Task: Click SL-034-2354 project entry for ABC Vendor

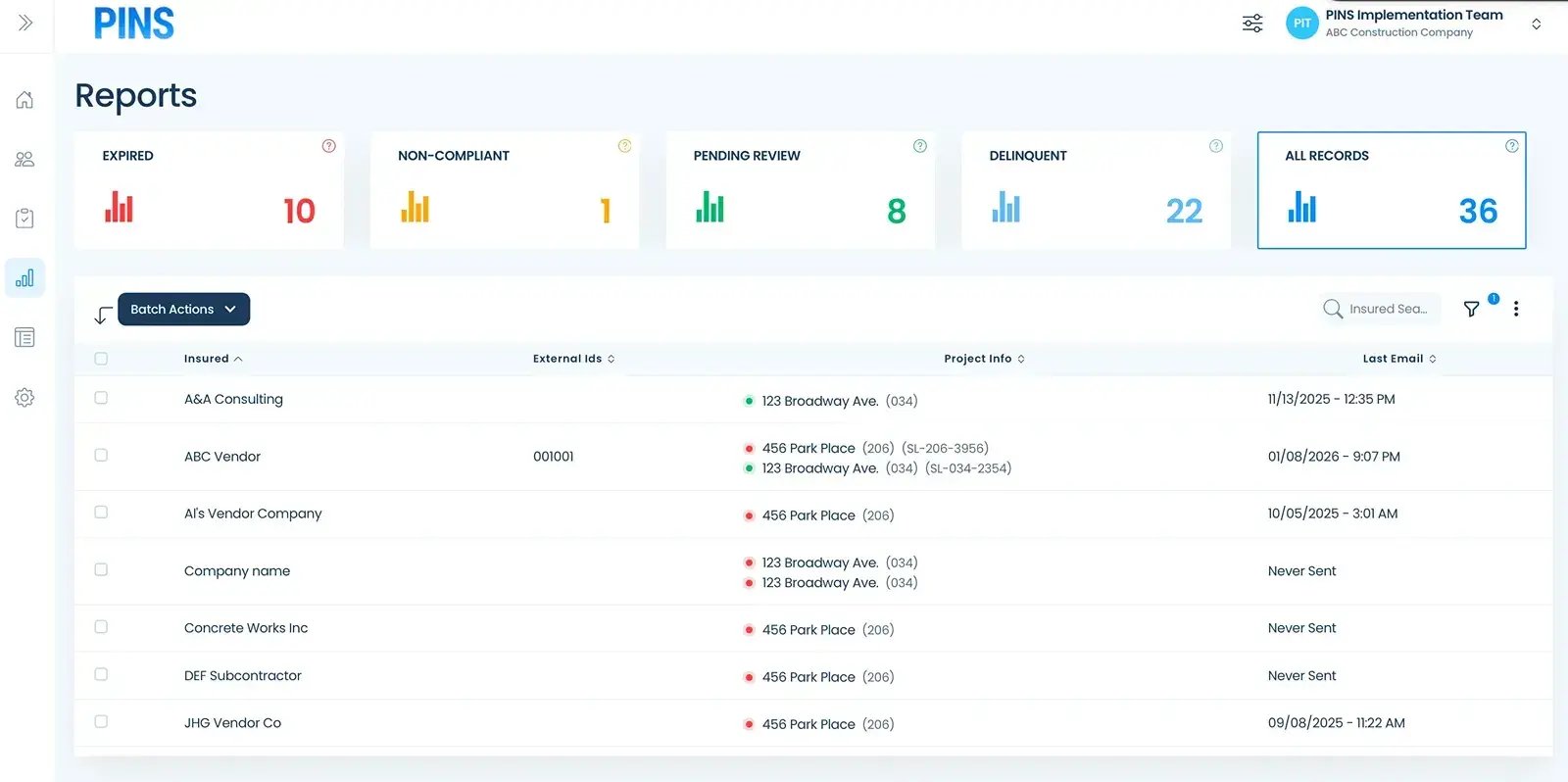Action: pyautogui.click(x=968, y=468)
